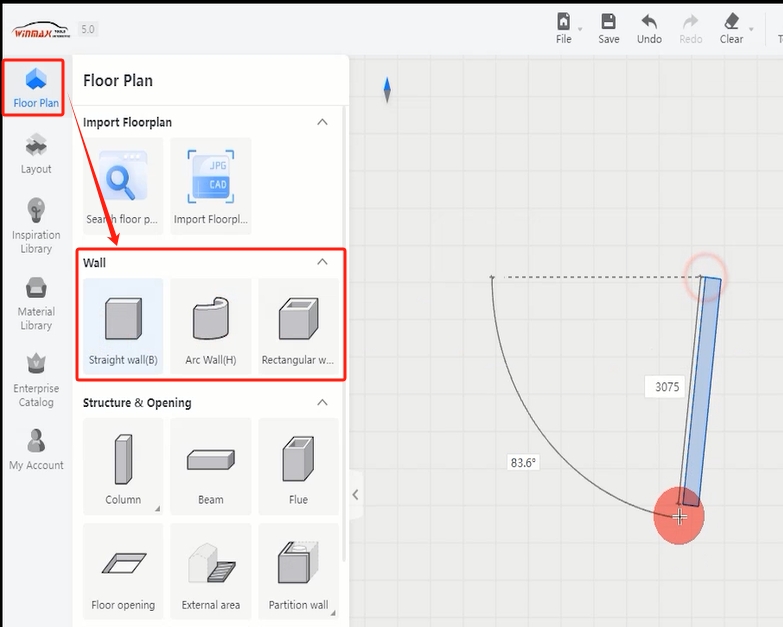Open the Enterprise Catalog
This screenshot has height=627, width=783.
point(36,380)
